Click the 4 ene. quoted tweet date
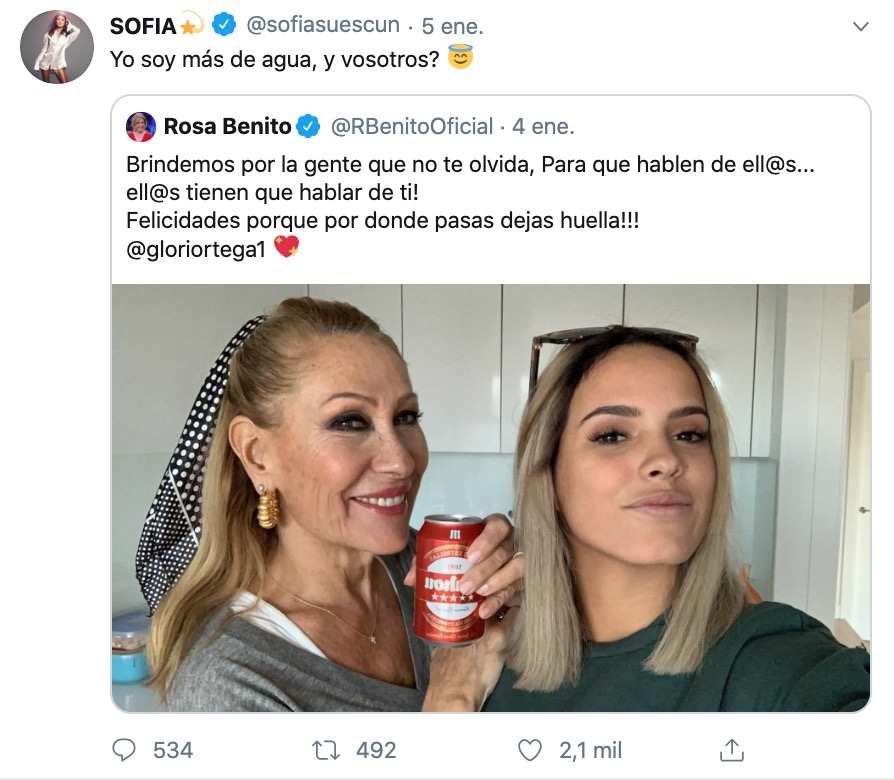 pyautogui.click(x=543, y=127)
